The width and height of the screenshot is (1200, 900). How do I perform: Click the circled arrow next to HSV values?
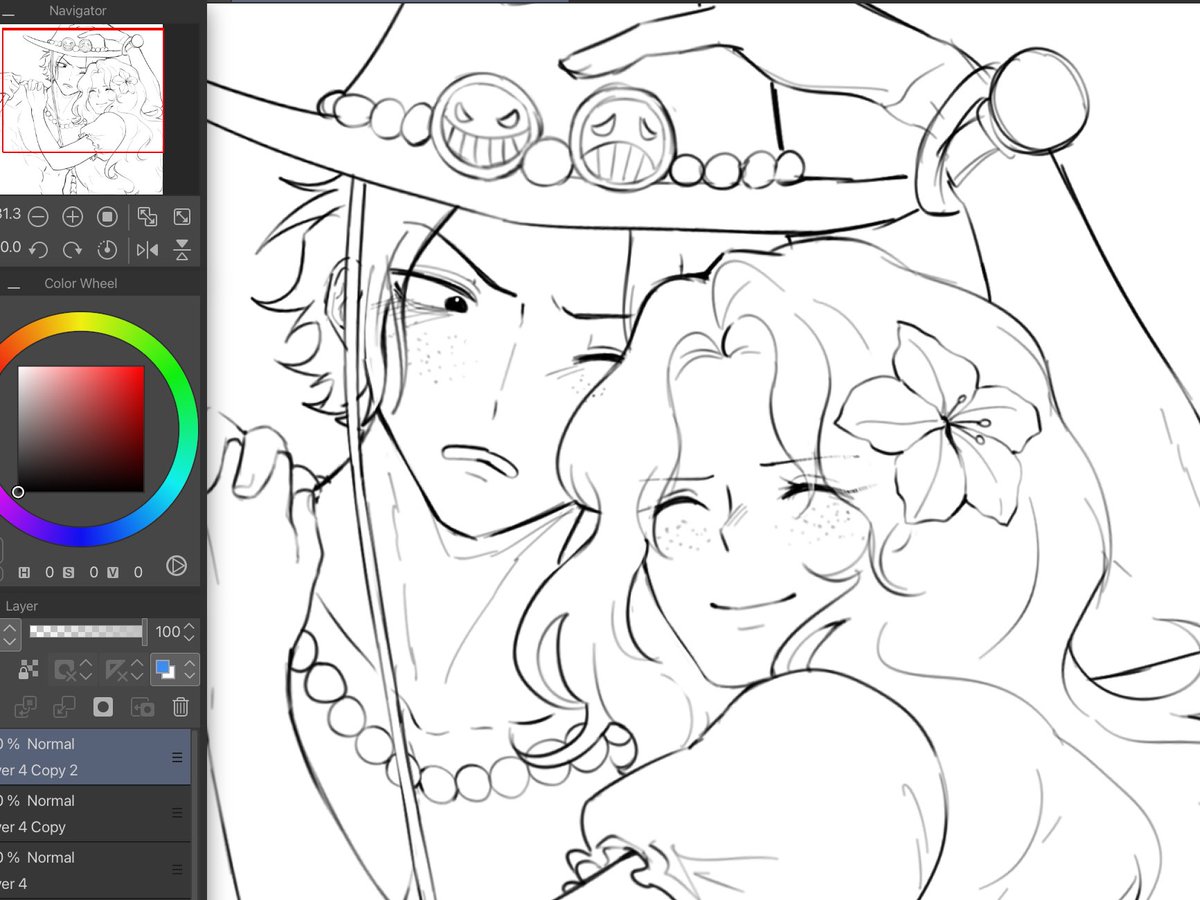(x=176, y=566)
